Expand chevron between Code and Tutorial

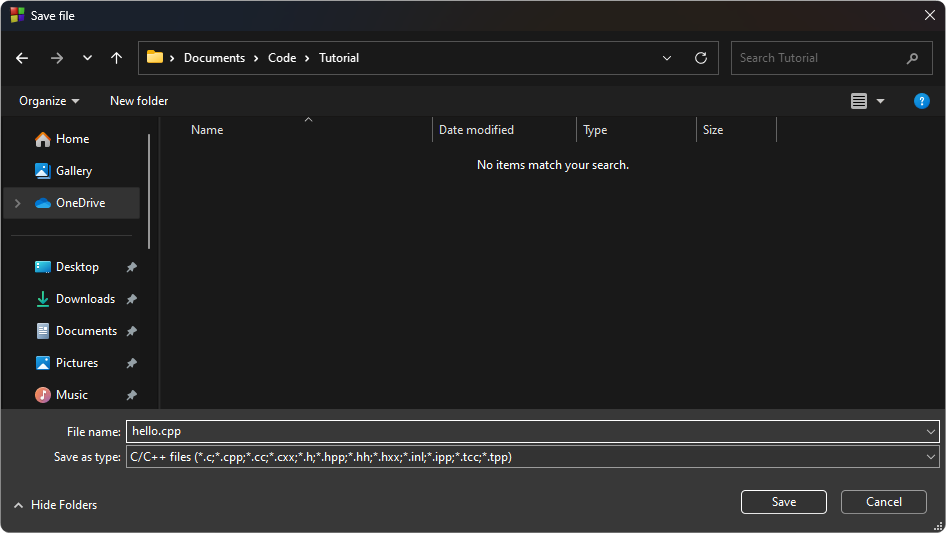click(307, 58)
